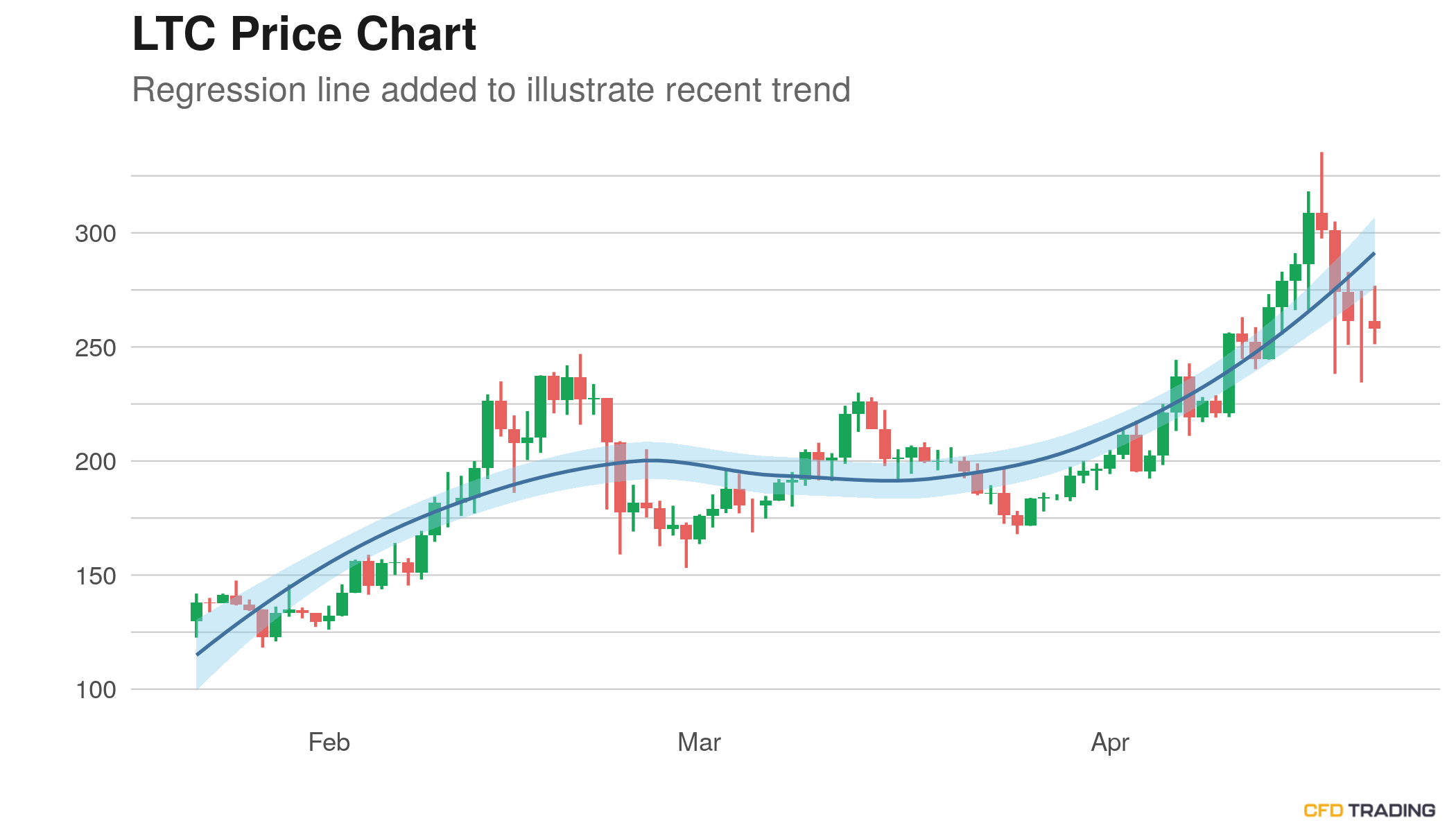1456x832 pixels.
Task: Click the long red candle dropping from 228 in late February
Action: click(607, 420)
